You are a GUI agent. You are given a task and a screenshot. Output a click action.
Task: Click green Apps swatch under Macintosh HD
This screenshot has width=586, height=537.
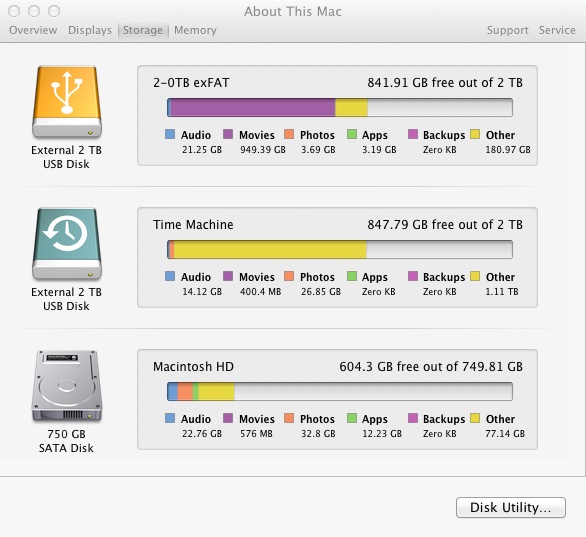[352, 418]
